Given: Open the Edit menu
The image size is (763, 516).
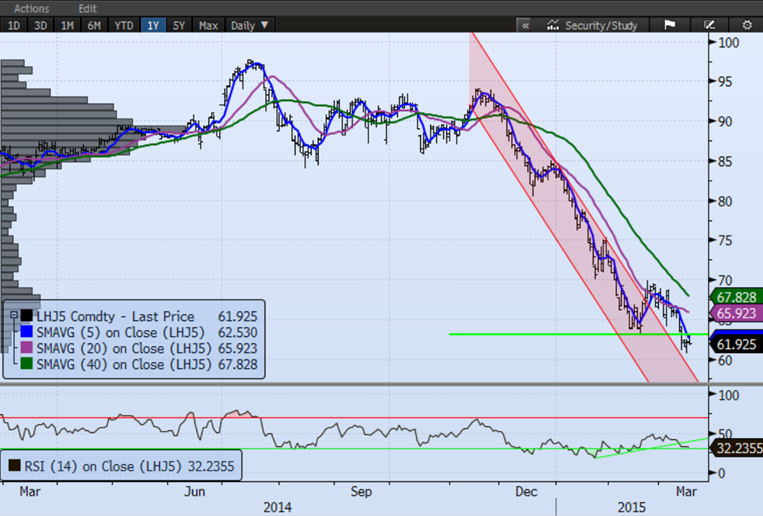Looking at the screenshot, I should (x=88, y=7).
